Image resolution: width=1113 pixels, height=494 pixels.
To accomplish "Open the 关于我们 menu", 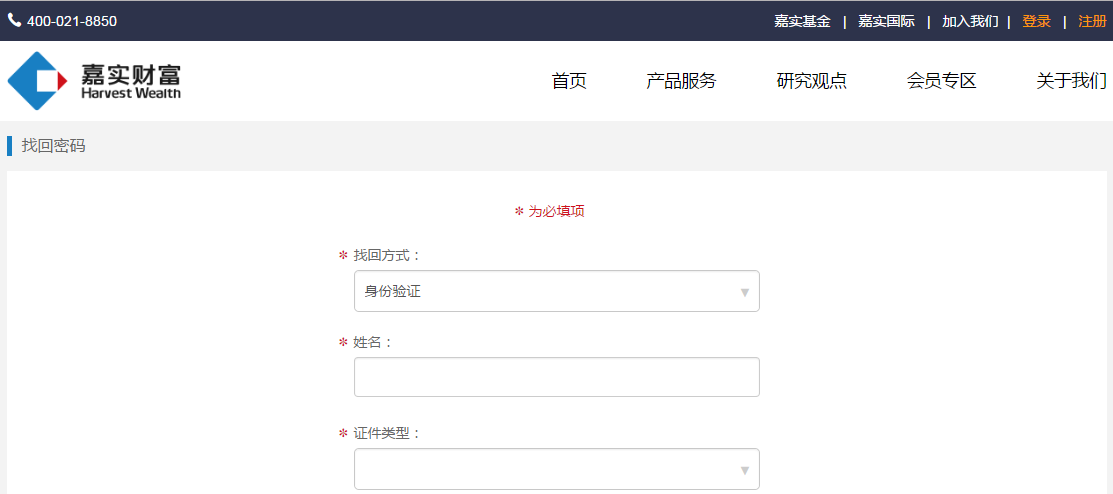I will pyautogui.click(x=1072, y=81).
